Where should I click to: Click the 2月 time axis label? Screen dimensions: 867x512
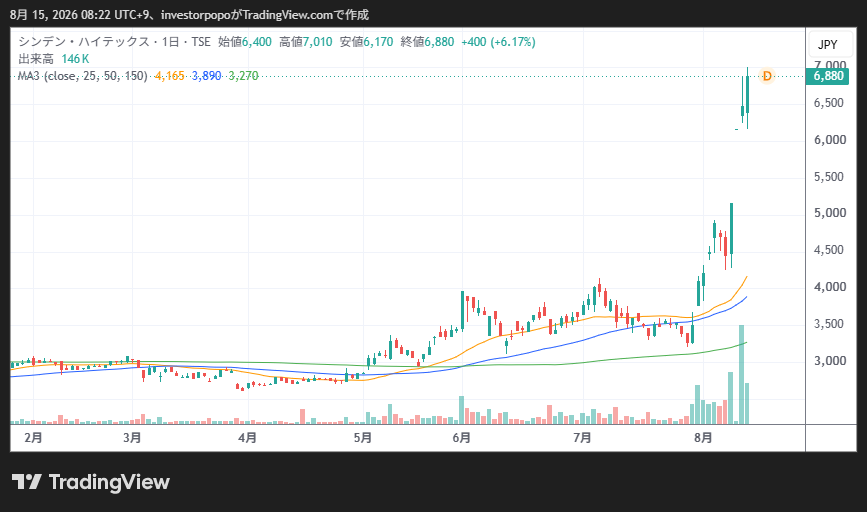pyautogui.click(x=33, y=438)
